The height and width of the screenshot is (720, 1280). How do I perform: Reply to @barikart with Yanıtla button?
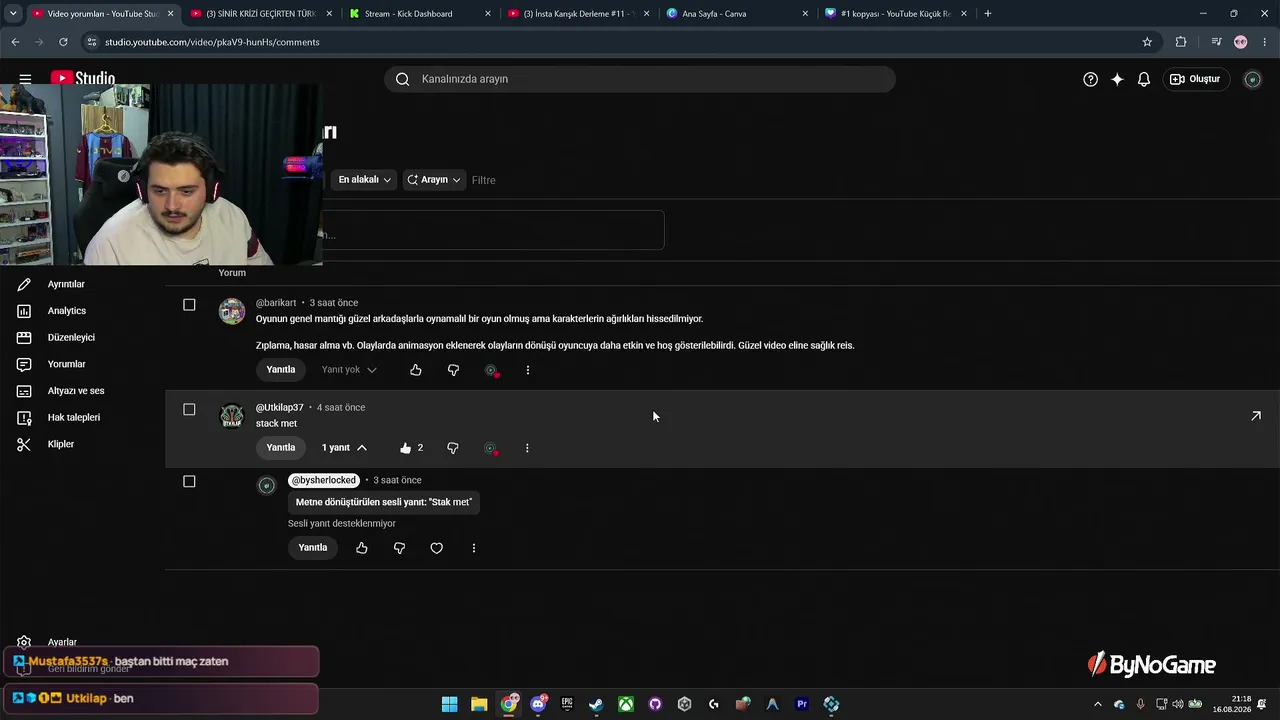tap(281, 370)
